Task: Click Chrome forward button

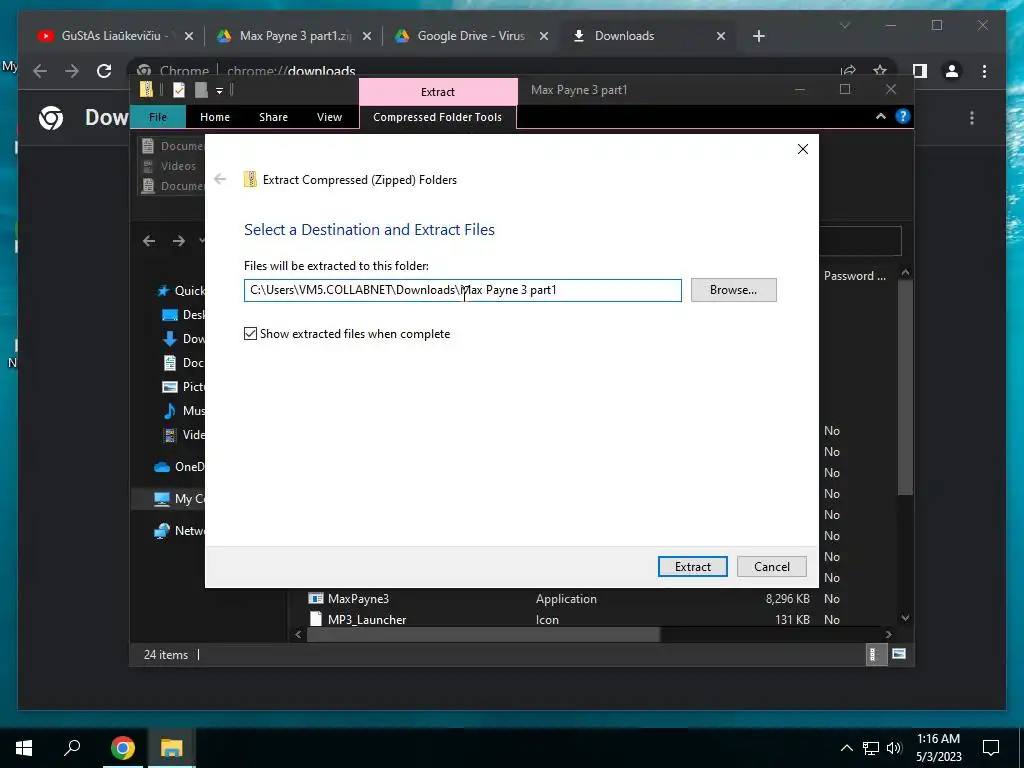Action: (x=72, y=71)
